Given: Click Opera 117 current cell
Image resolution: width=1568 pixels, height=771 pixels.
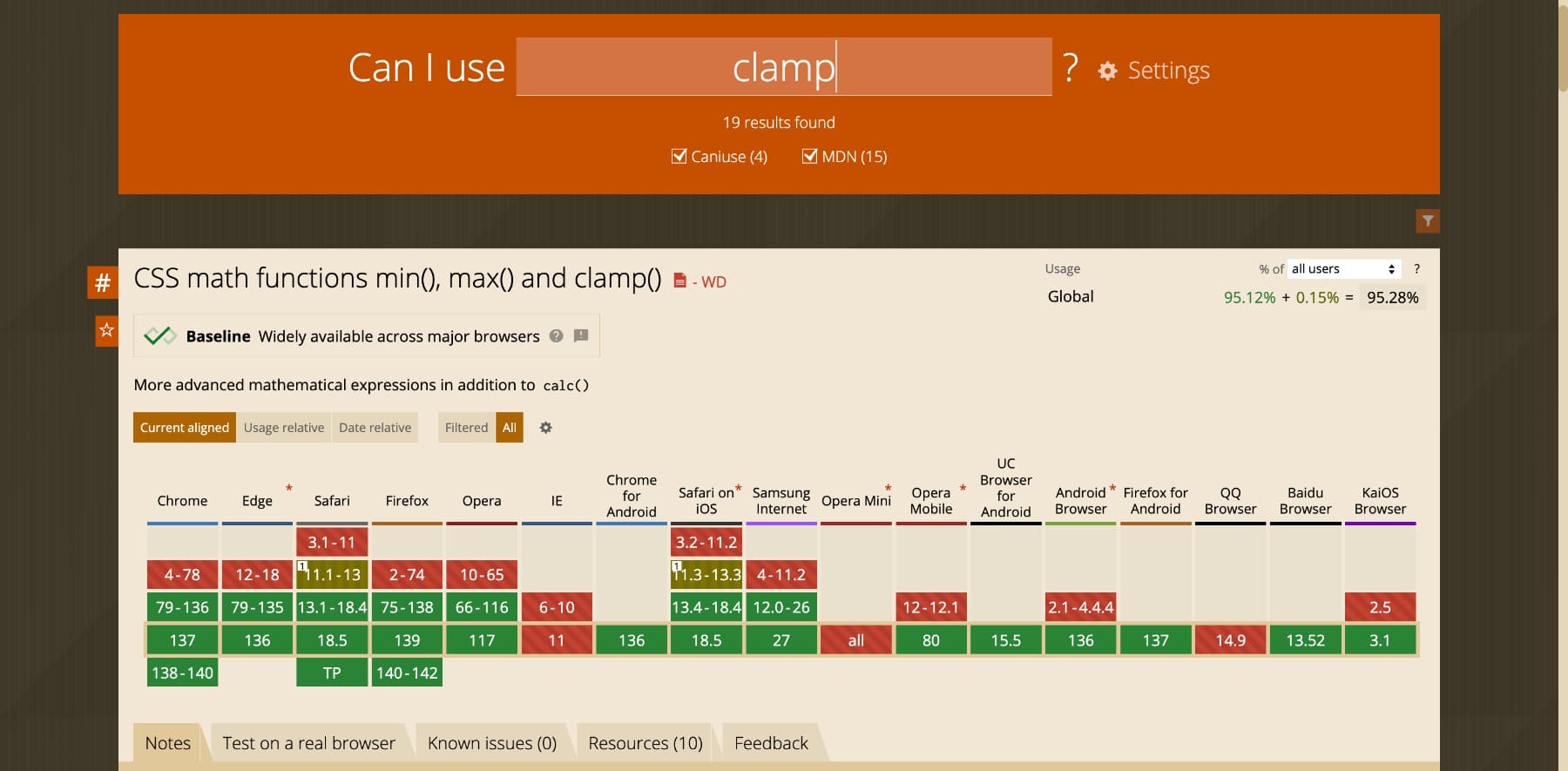Looking at the screenshot, I should click(482, 640).
